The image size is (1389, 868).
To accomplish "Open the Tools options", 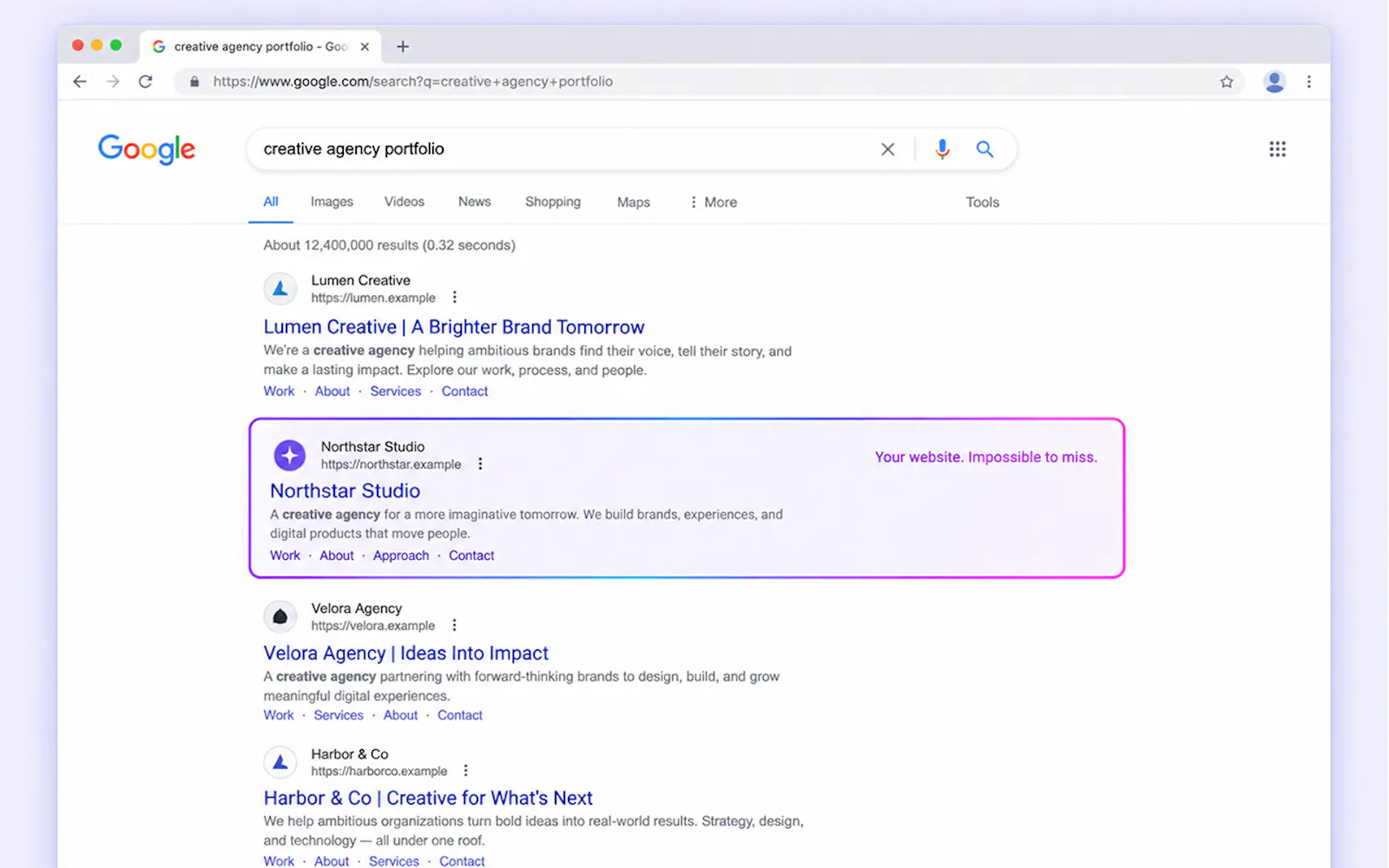I will point(983,202).
